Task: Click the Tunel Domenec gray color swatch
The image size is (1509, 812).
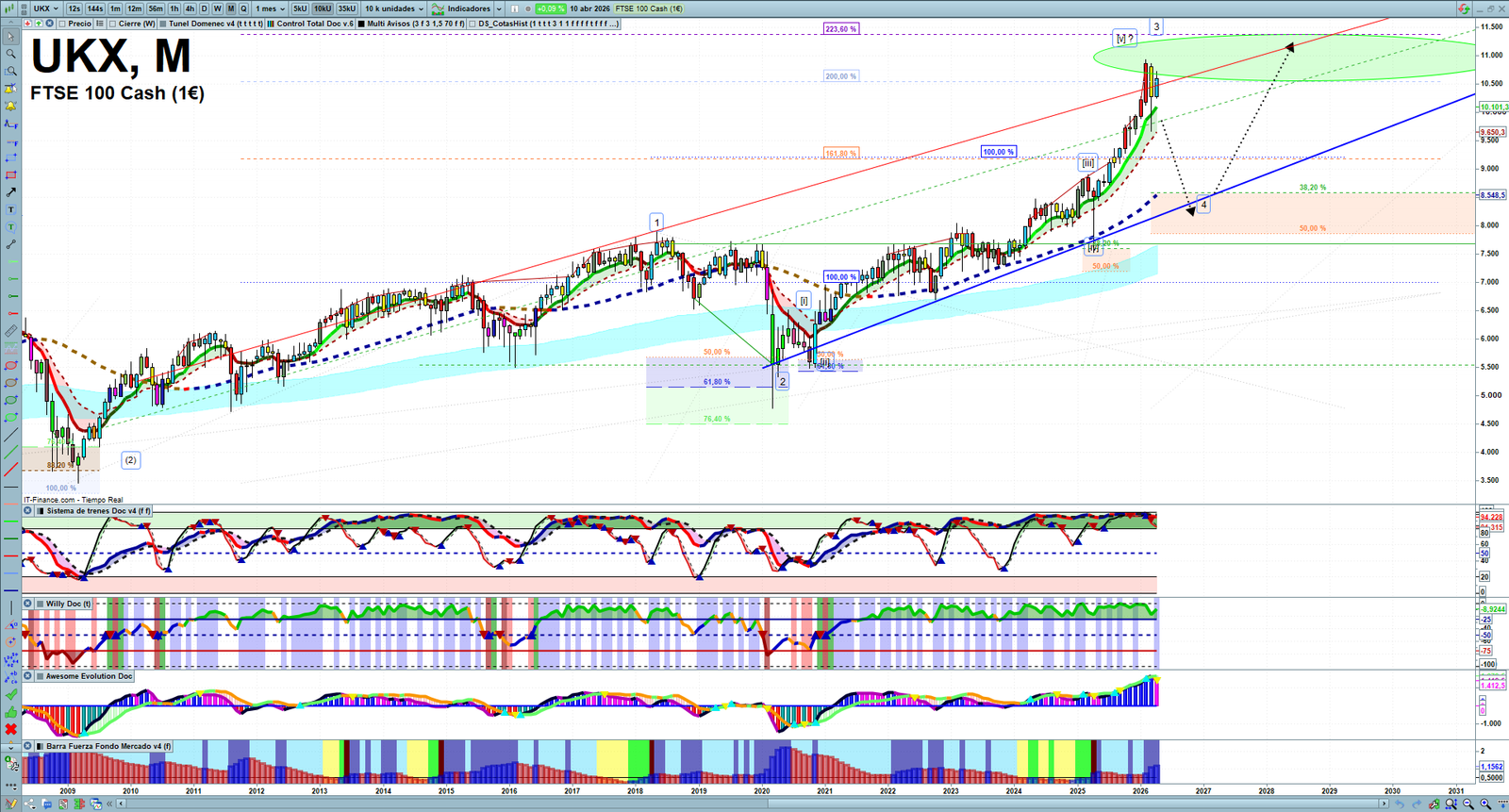Action: click(164, 24)
